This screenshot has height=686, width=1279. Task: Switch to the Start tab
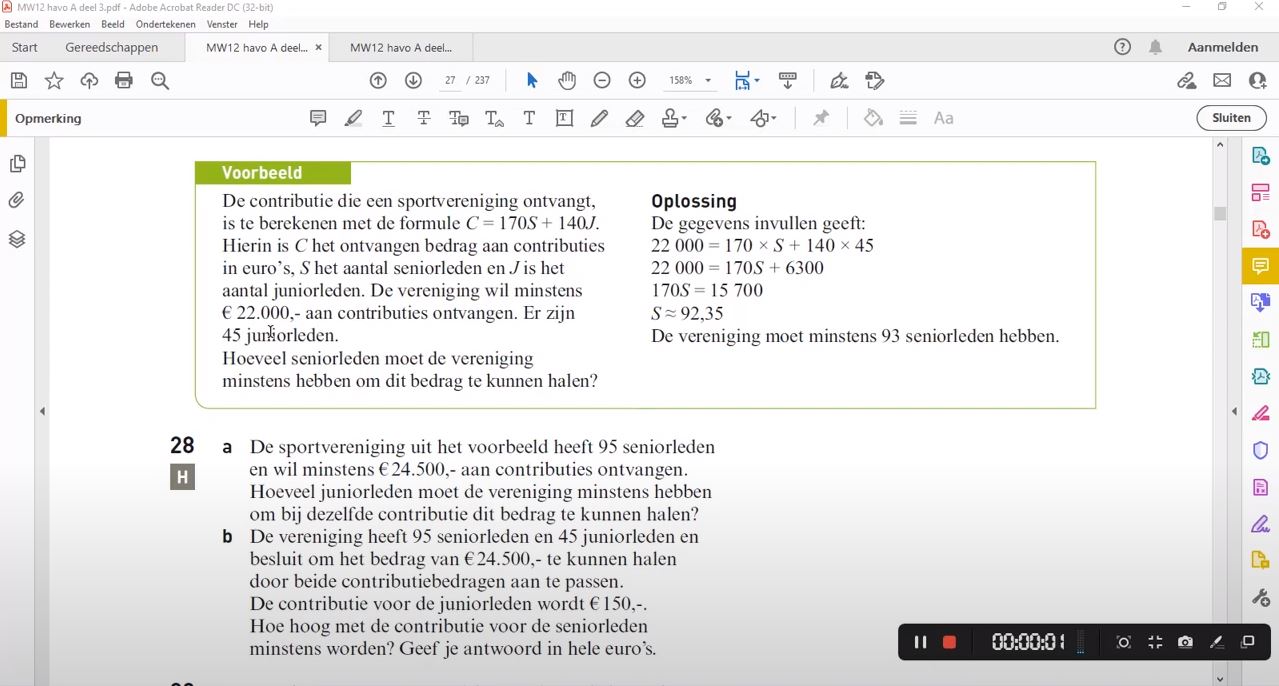(x=25, y=47)
